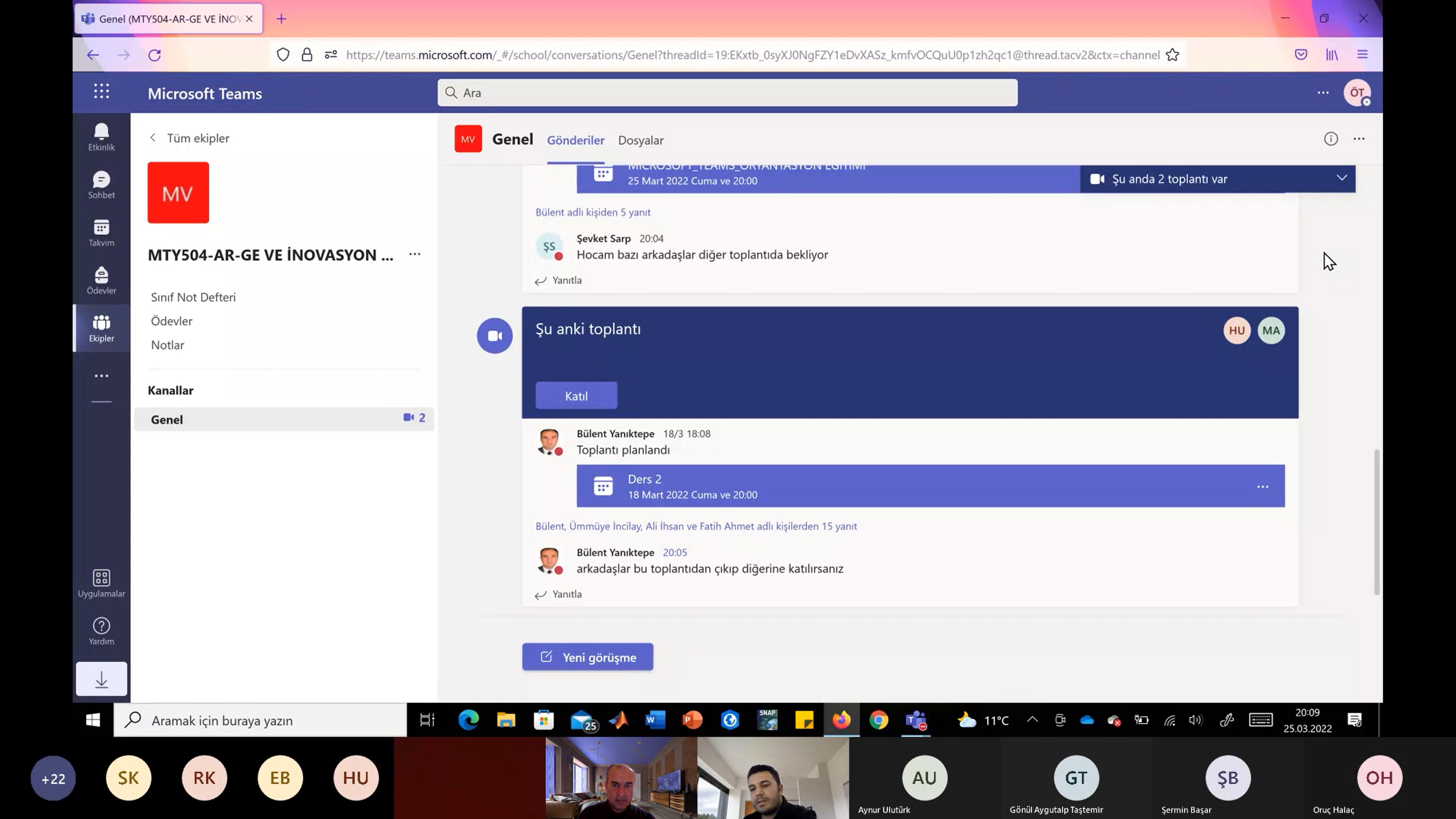Viewport: 1456px width, 819px height.
Task: Open Ödevler in the team menu
Action: click(x=172, y=321)
